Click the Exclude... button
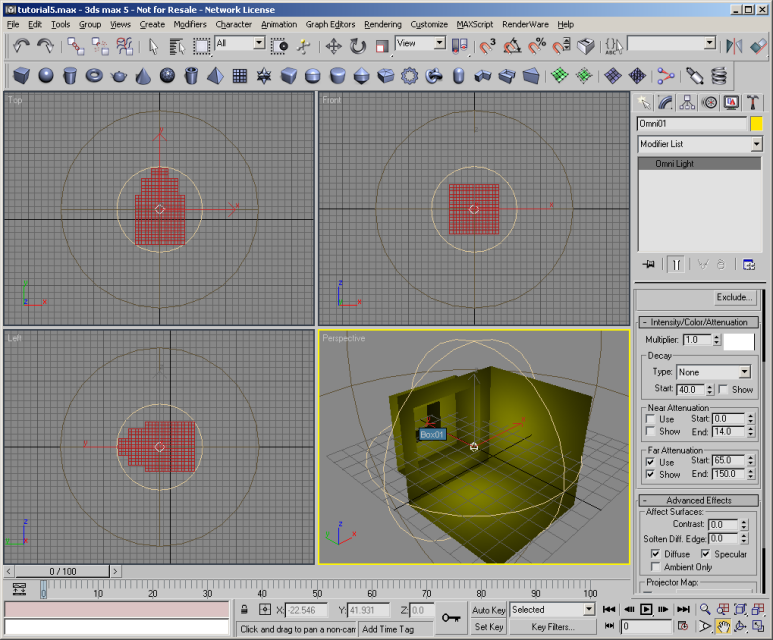 [733, 297]
